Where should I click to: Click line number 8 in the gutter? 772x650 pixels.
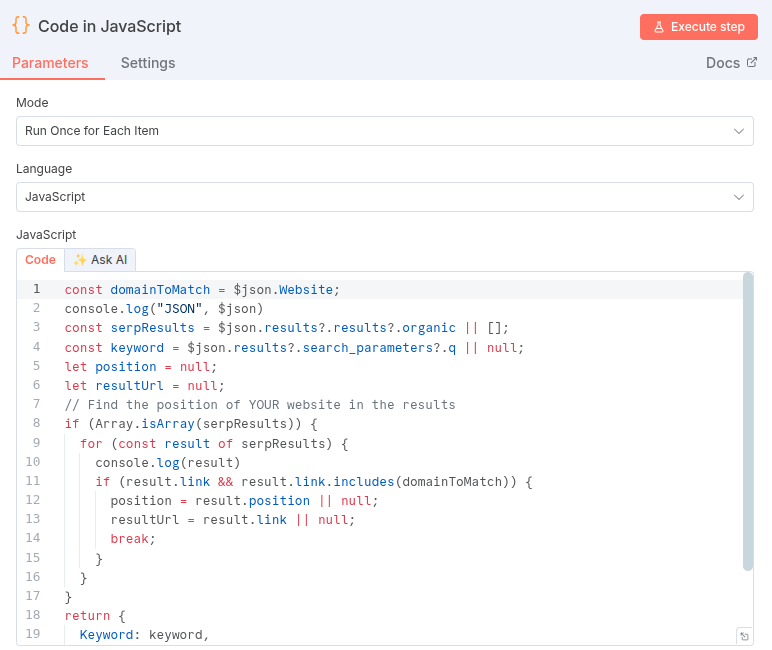click(x=36, y=423)
